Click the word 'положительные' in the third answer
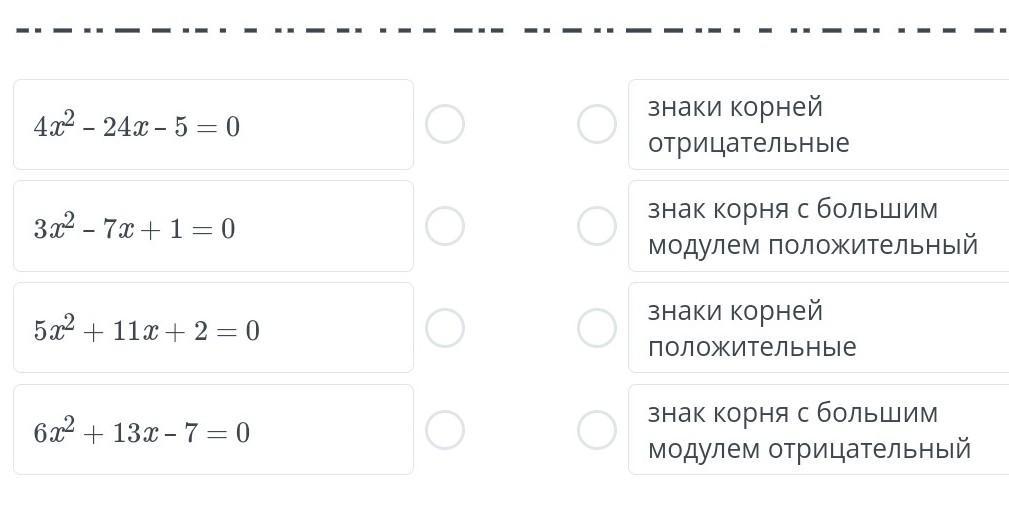The width and height of the screenshot is (1009, 511). (752, 347)
